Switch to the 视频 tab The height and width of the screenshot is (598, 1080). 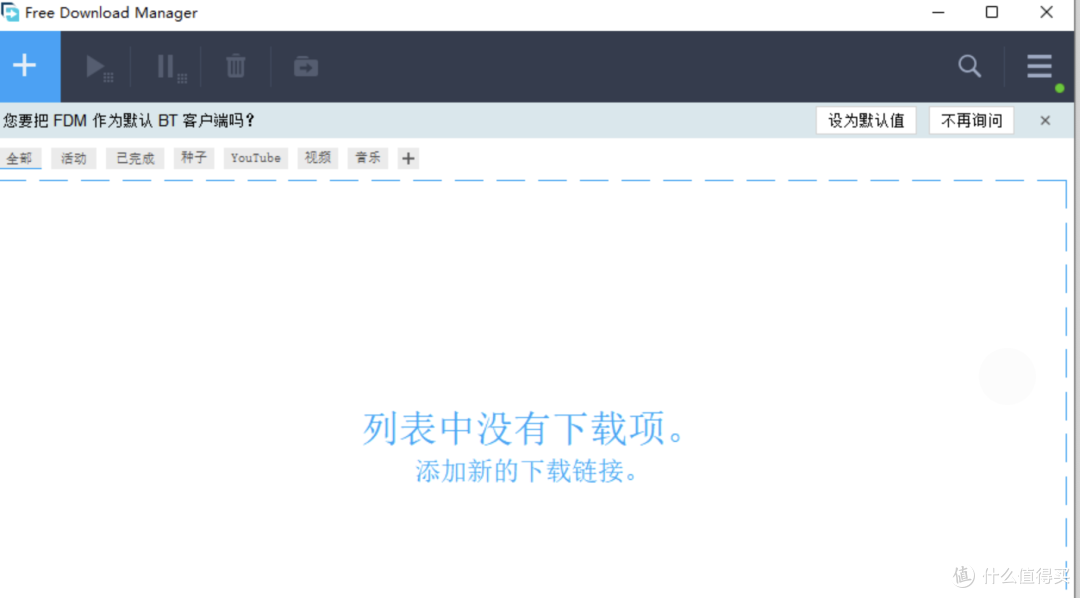click(x=316, y=158)
